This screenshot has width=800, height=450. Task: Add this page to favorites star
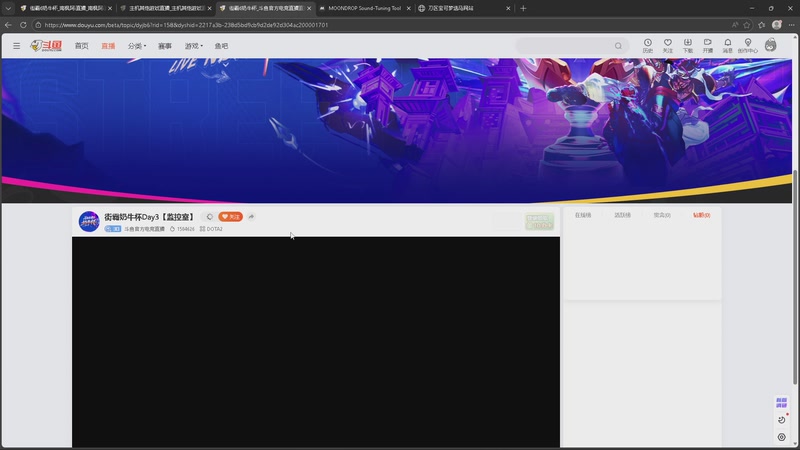[747, 24]
